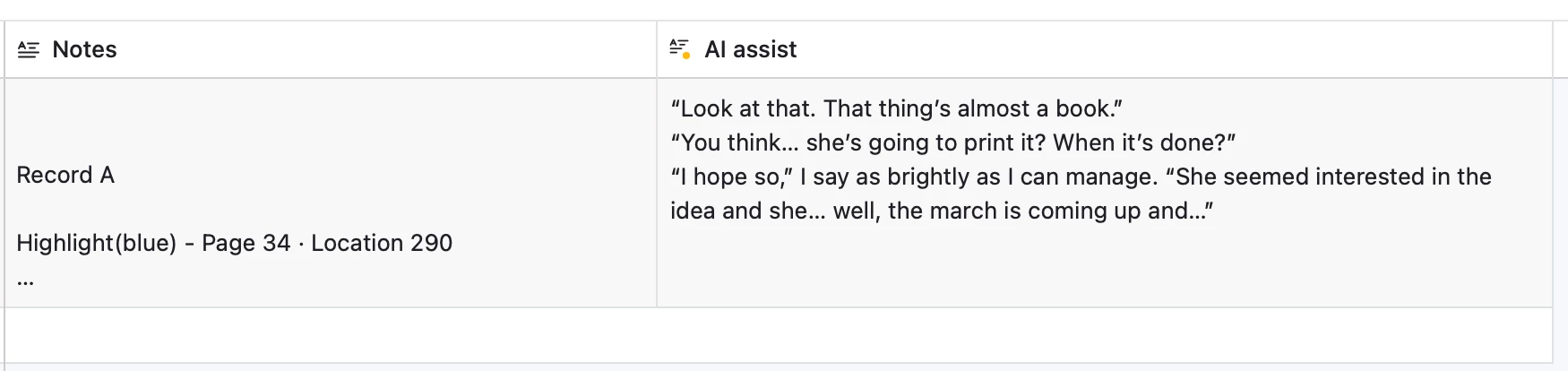Click the "Highlight(blue) - Page 34" line
1568x371 pixels.
[x=153, y=243]
